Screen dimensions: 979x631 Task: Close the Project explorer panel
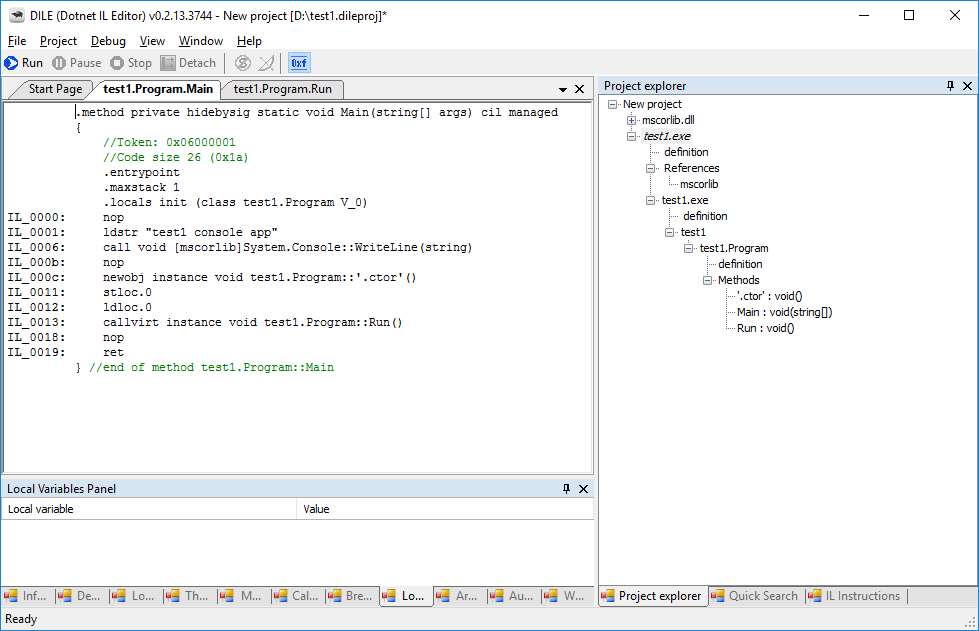(967, 86)
